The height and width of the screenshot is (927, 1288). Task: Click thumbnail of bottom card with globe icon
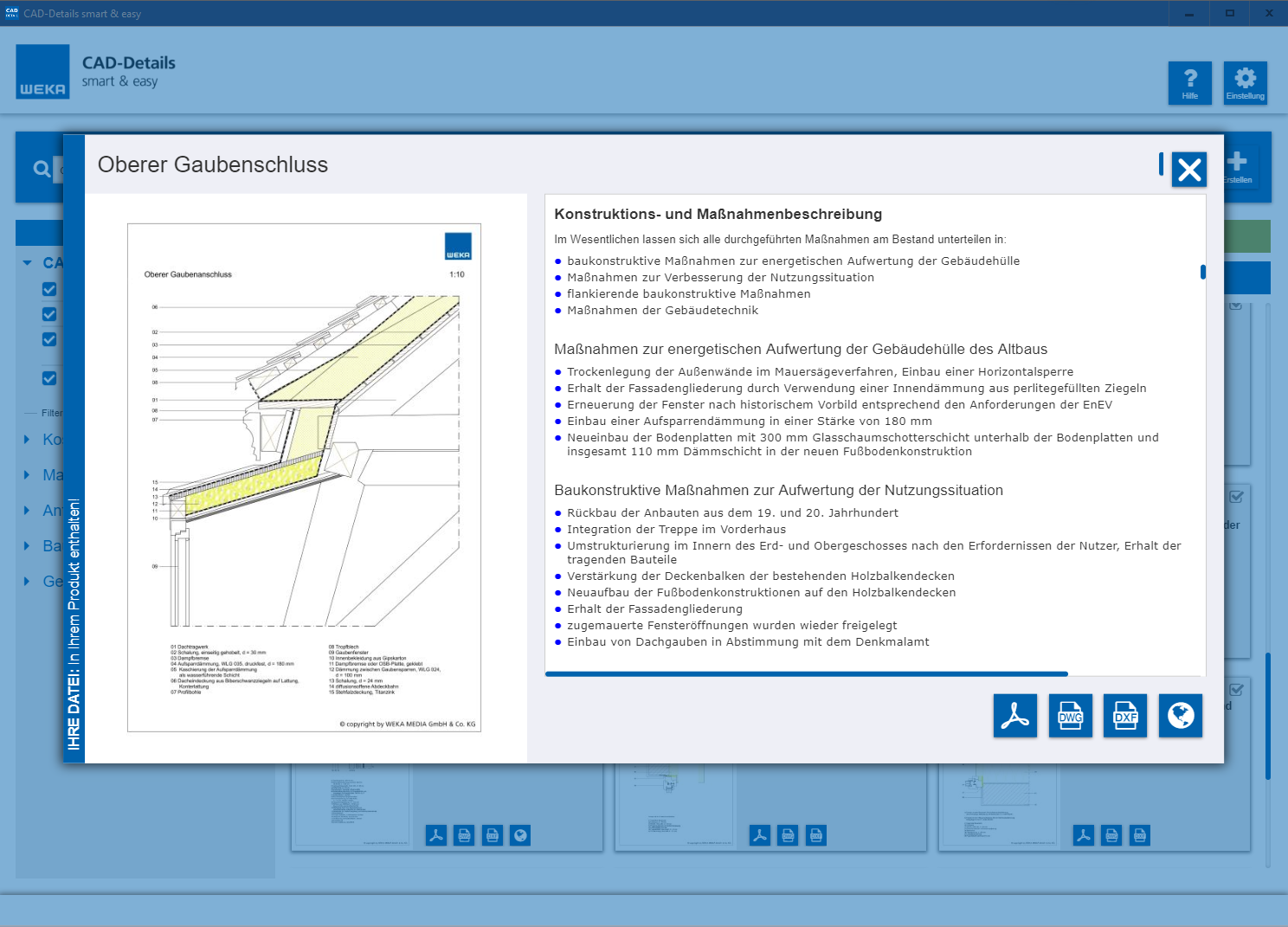(352, 805)
